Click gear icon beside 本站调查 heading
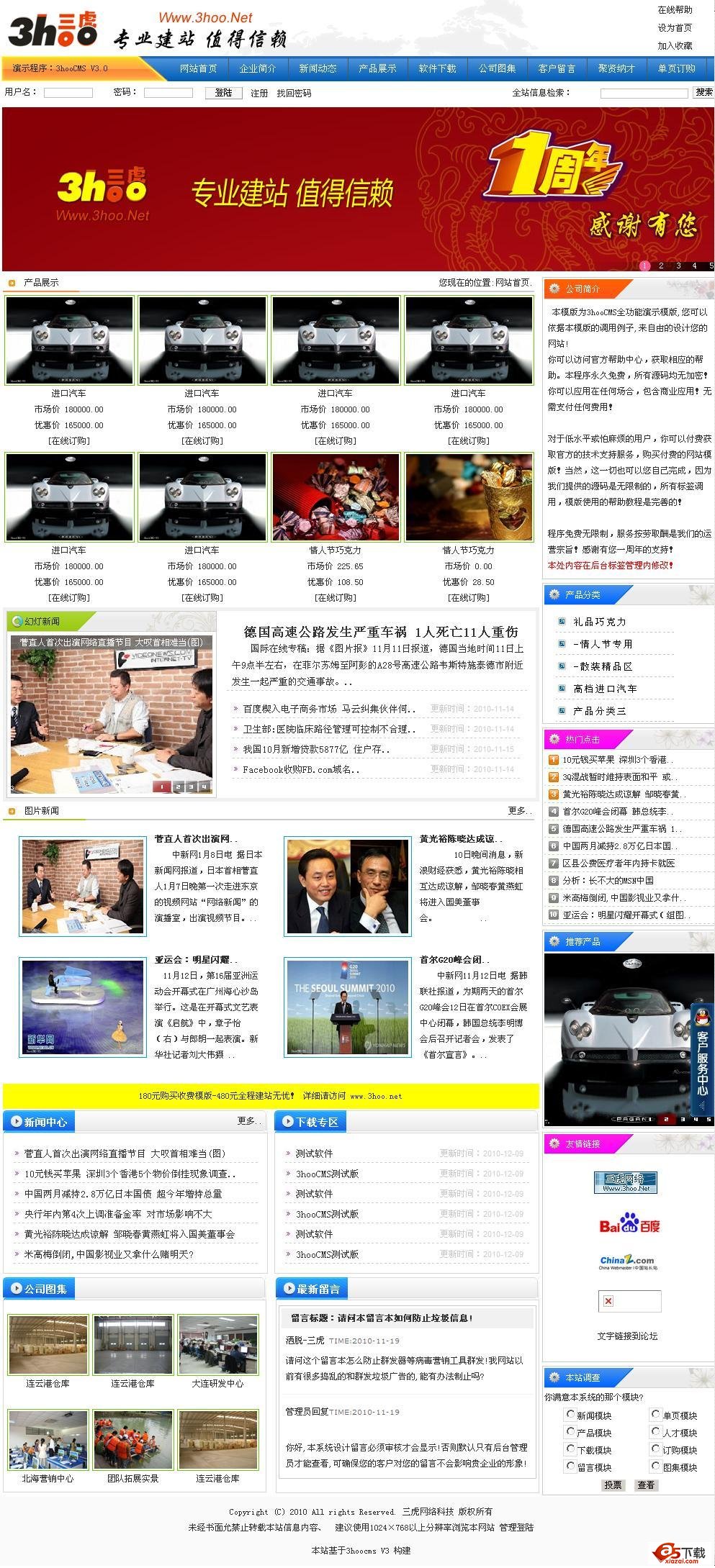The height and width of the screenshot is (1568, 715). pos(553,1377)
